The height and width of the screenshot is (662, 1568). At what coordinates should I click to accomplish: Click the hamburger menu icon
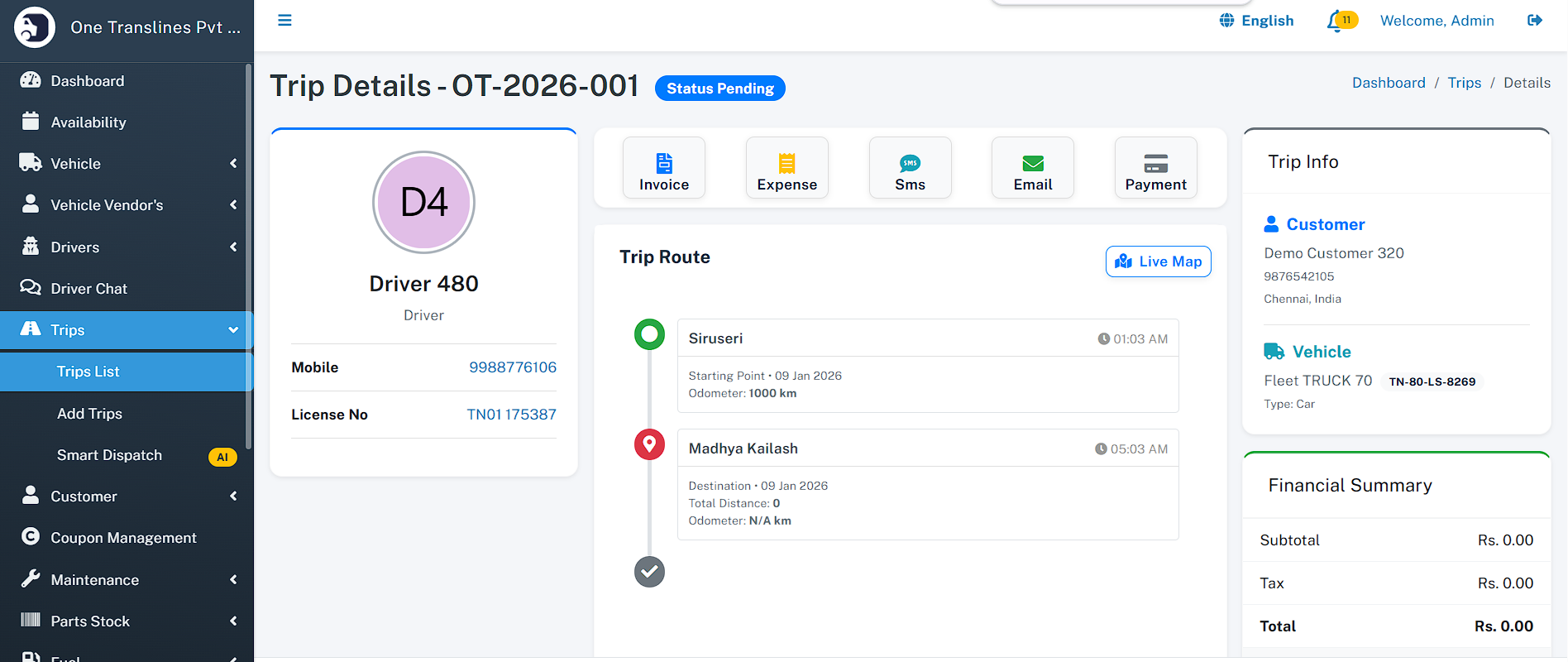284,21
